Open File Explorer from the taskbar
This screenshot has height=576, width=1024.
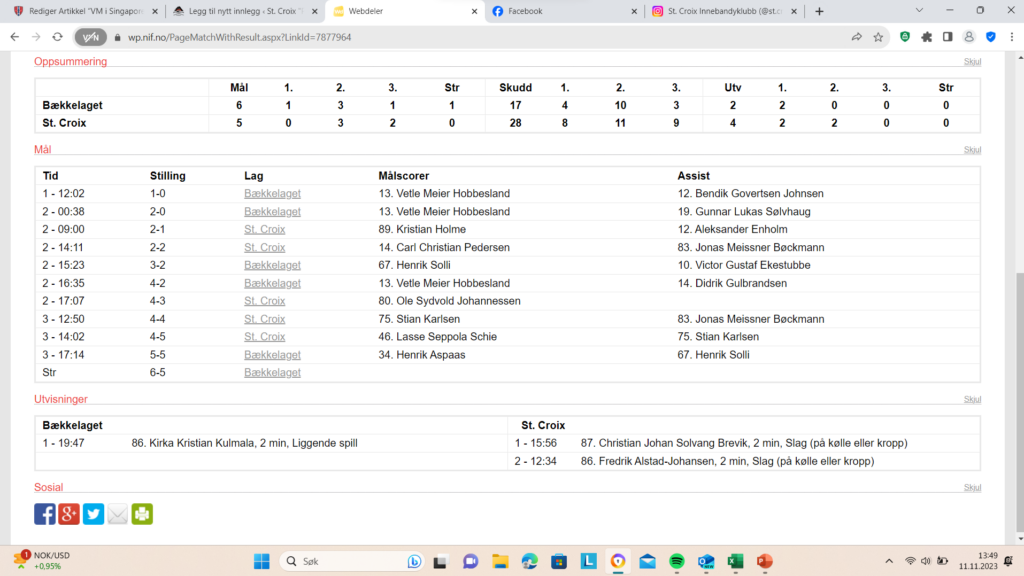click(500, 561)
